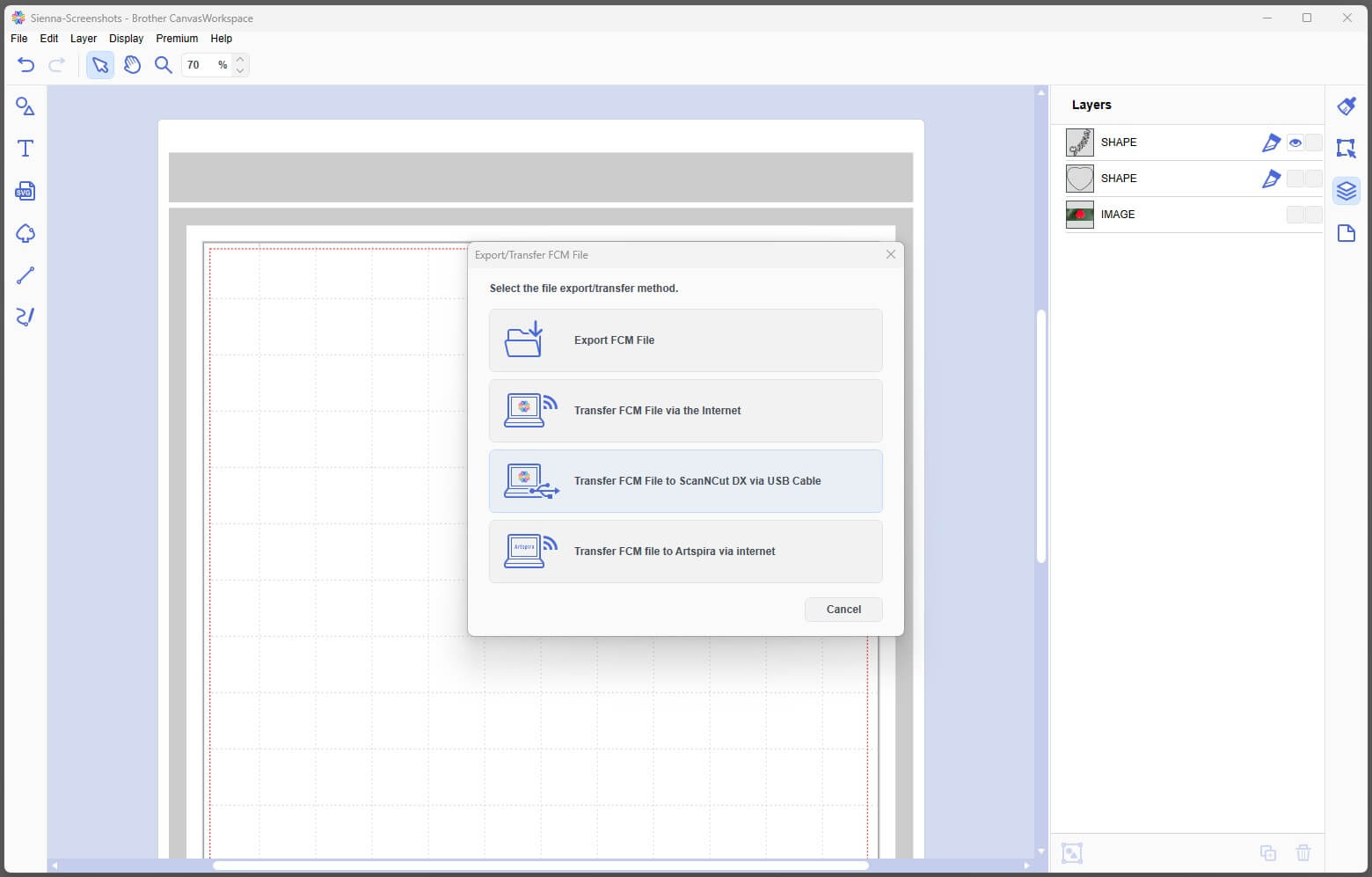Choose Transfer to ScanNCut DX via USB Cable
Viewport: 1372px width, 877px height.
(x=686, y=481)
